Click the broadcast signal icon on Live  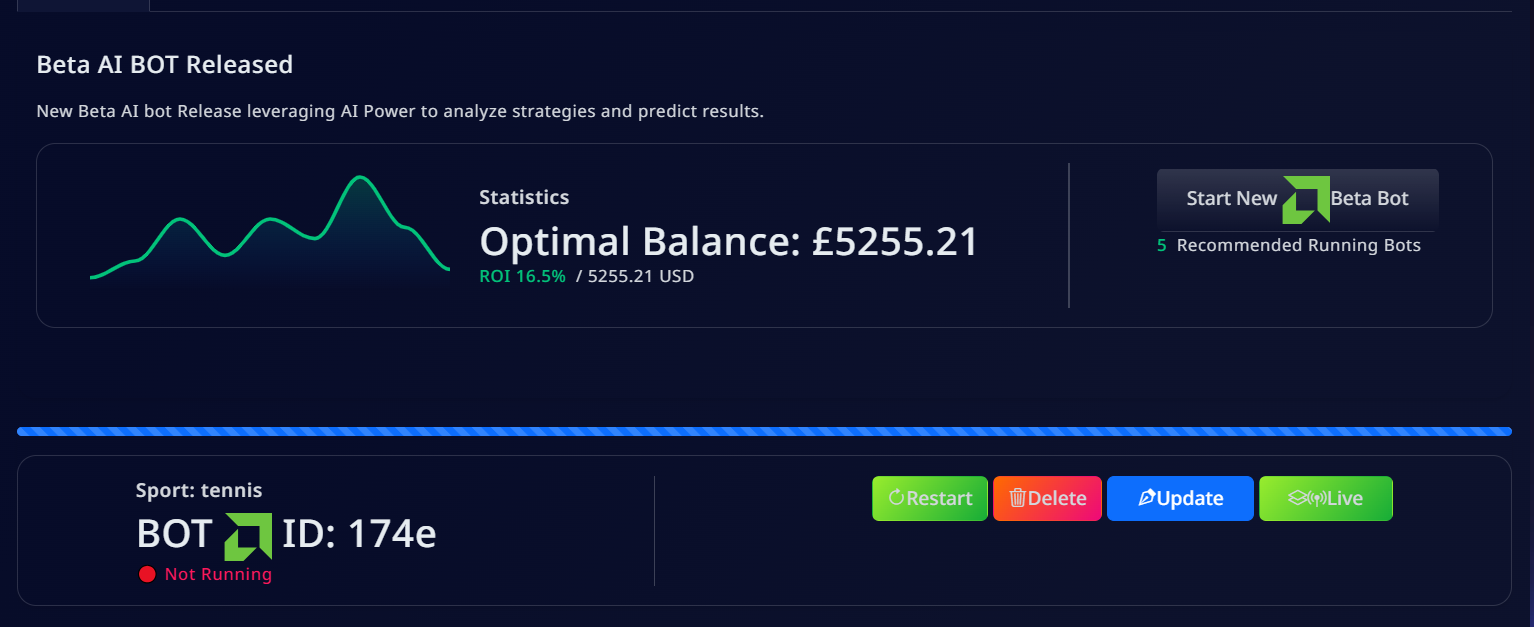1317,498
